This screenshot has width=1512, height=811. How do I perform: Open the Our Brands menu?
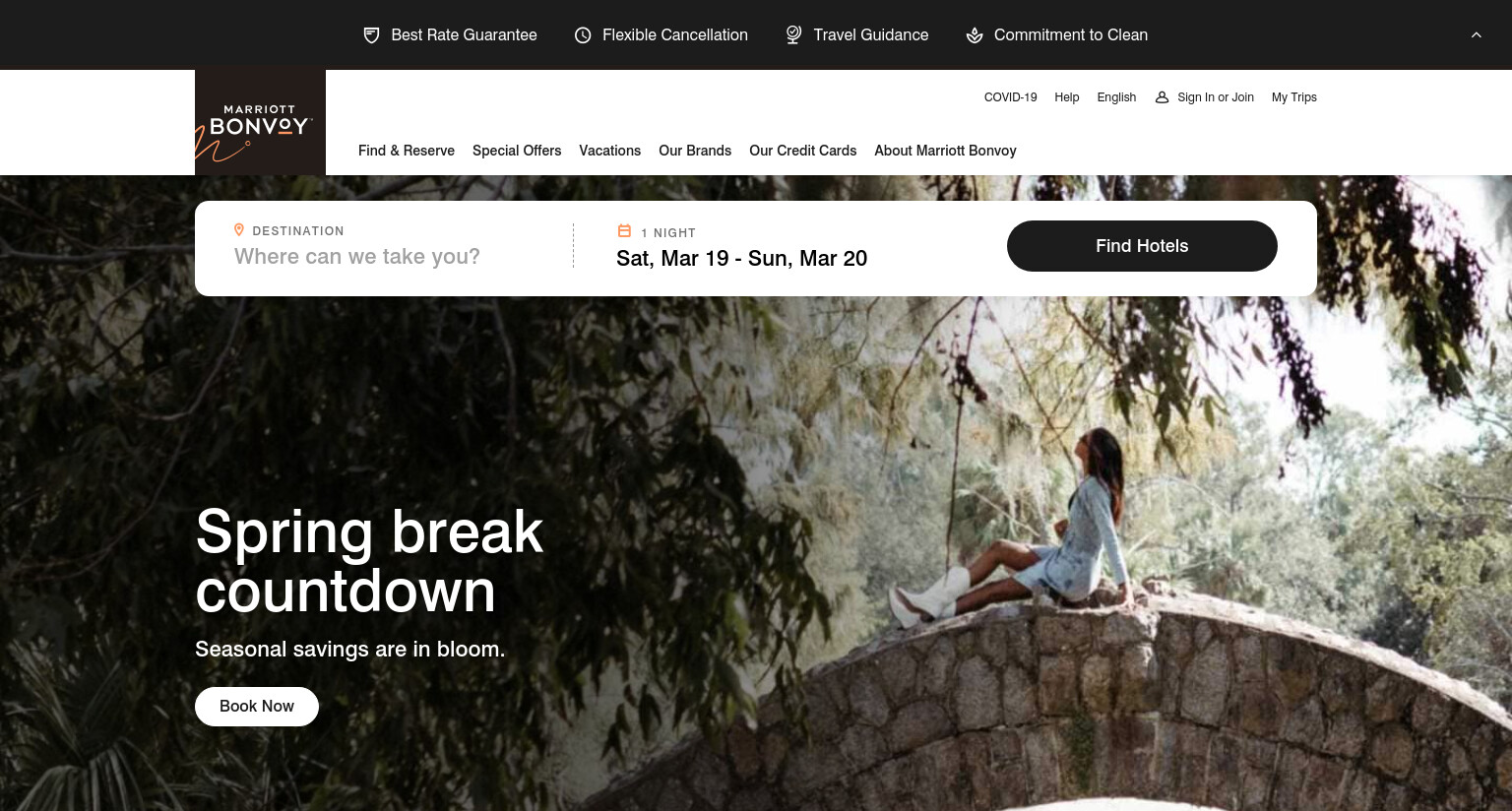click(x=695, y=151)
